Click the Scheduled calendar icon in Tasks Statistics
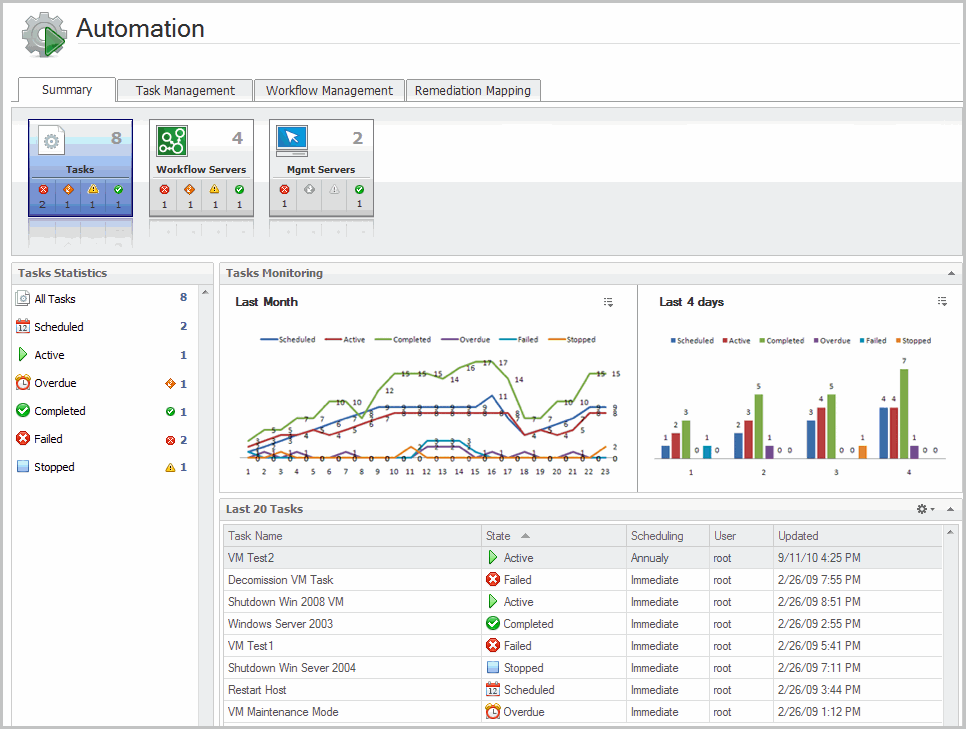This screenshot has width=966, height=729. (23, 327)
